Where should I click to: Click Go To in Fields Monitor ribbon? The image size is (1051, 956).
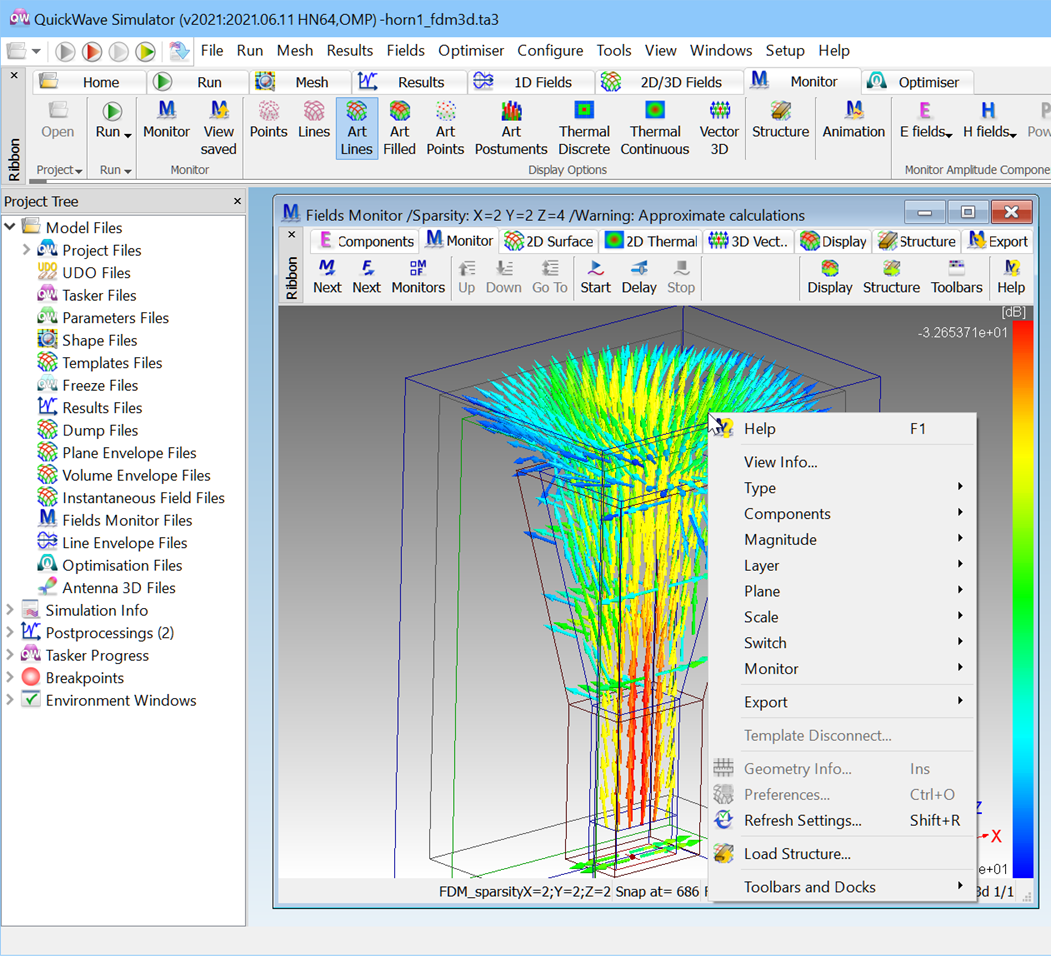550,277
